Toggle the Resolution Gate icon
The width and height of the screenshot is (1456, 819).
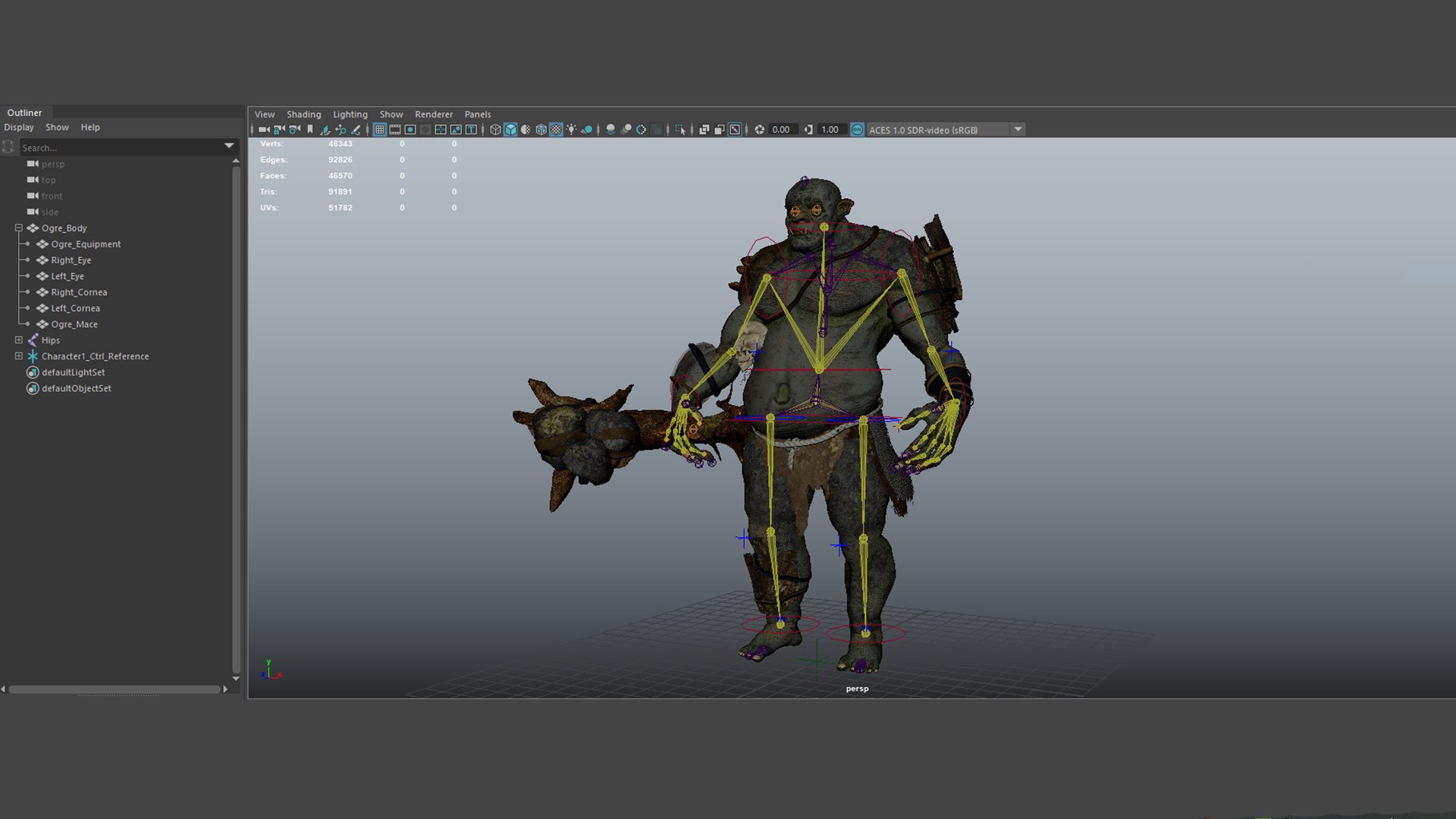(x=410, y=130)
